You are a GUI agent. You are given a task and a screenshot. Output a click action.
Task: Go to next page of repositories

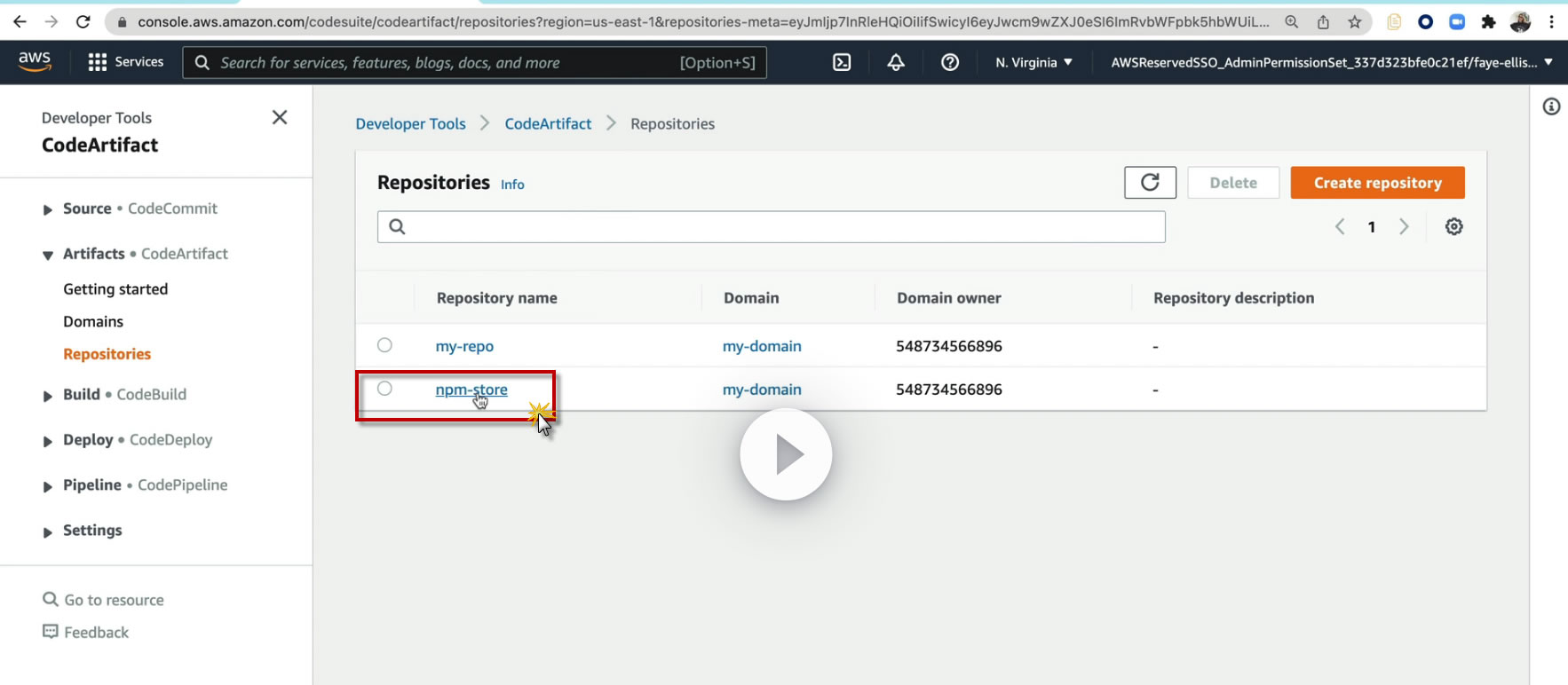click(1404, 226)
